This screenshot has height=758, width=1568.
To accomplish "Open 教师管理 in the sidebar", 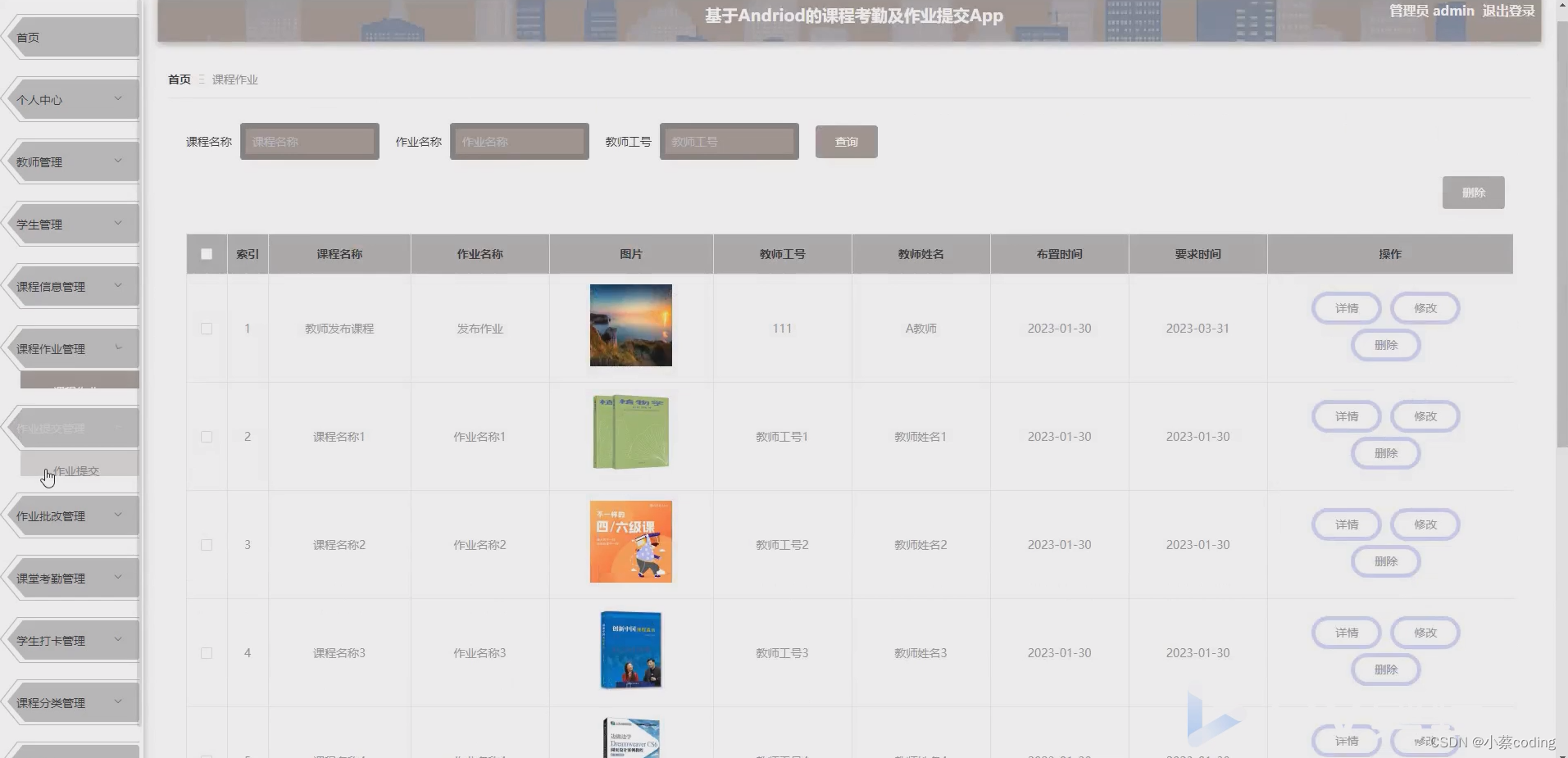I will [72, 162].
